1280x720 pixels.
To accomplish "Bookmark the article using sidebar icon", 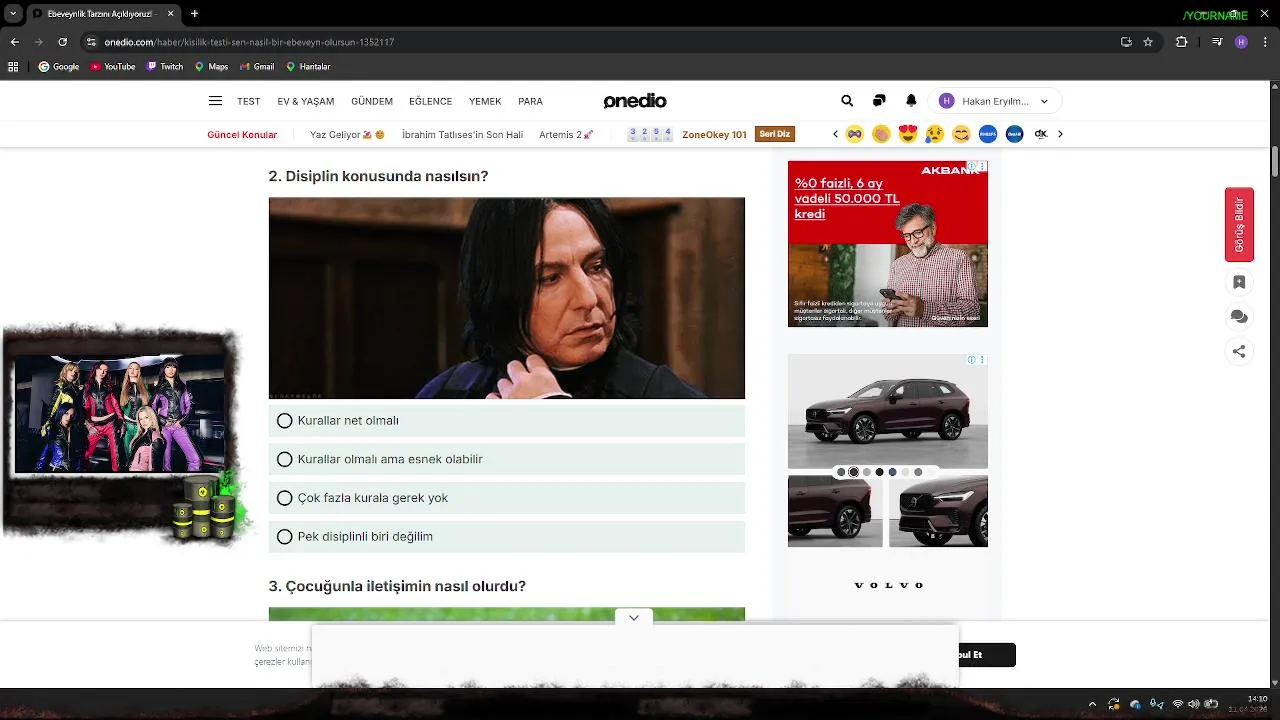I will coord(1239,282).
